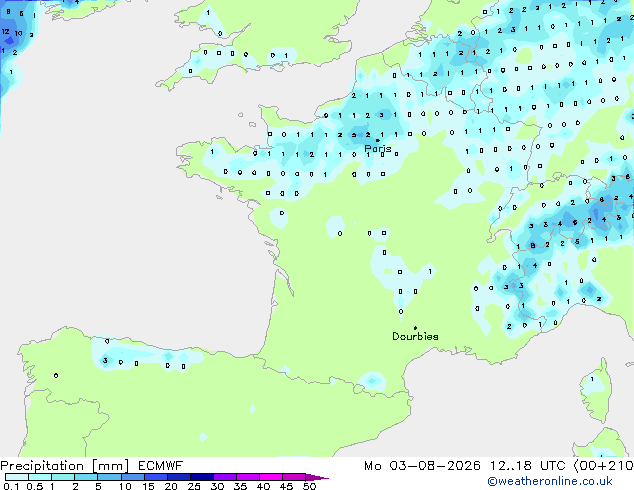Pick the 15–20 mm legend swatch
634x490 pixels.
click(x=155, y=477)
